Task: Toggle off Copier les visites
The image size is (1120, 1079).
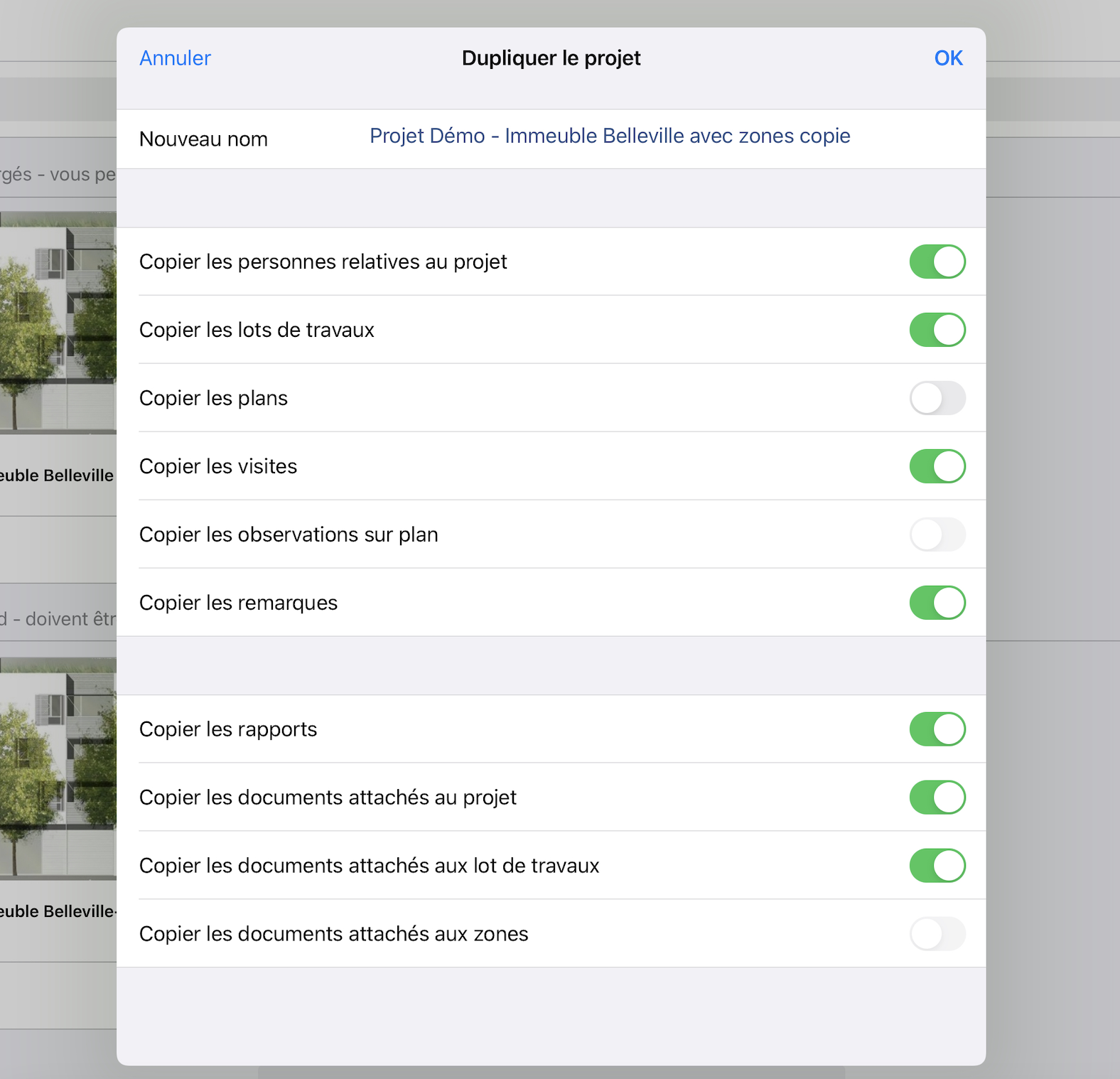Action: coord(937,466)
